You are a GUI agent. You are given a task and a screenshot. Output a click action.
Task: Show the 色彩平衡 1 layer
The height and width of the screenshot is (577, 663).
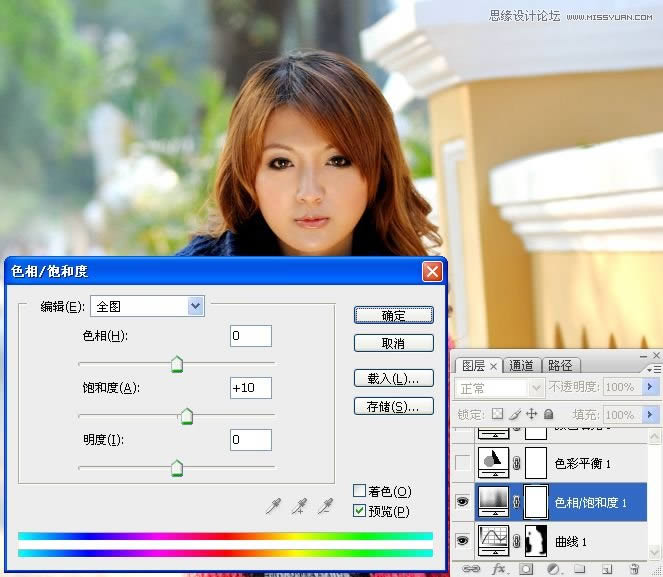[462, 462]
